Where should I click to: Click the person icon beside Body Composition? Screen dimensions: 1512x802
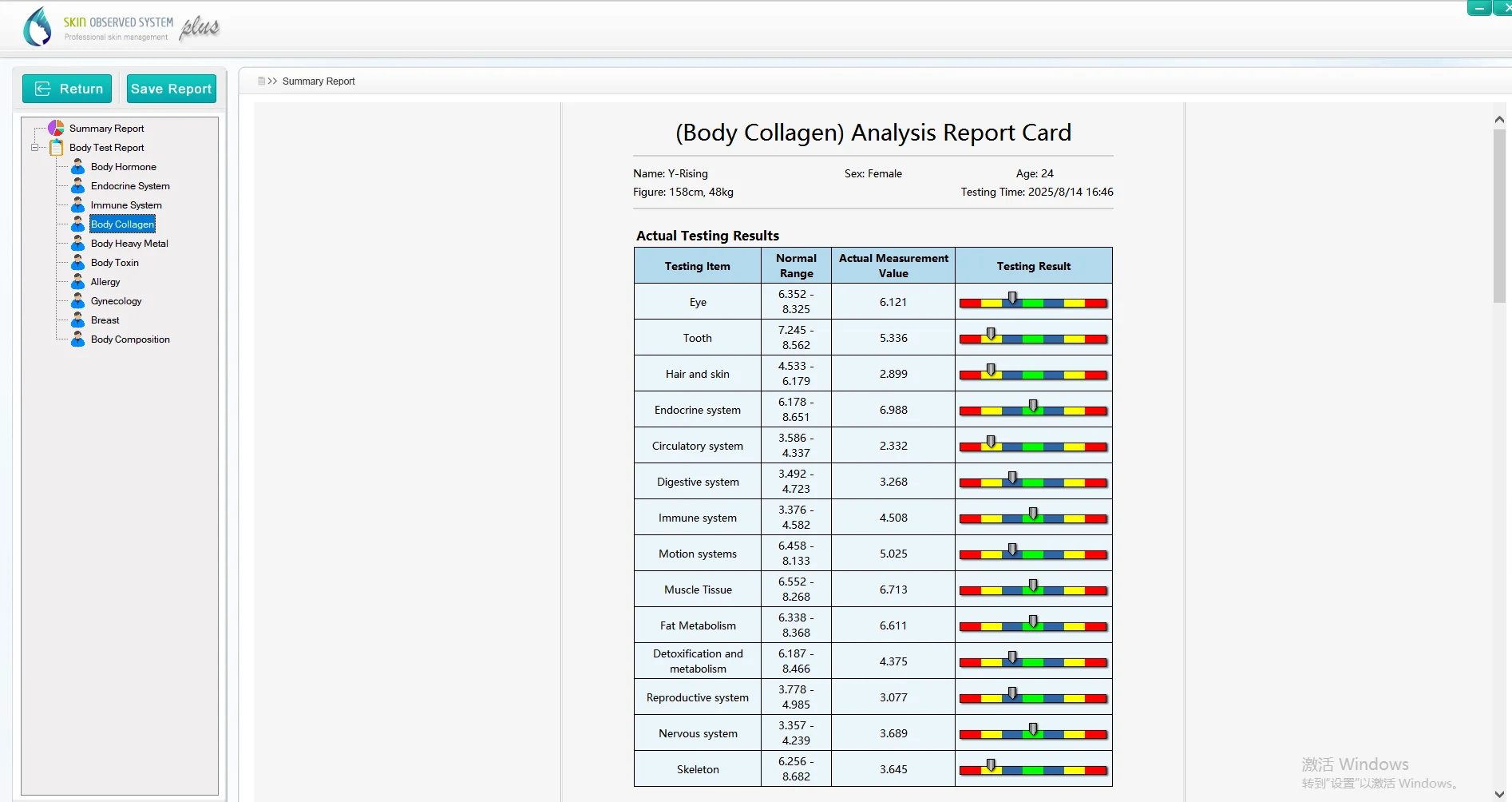(77, 339)
